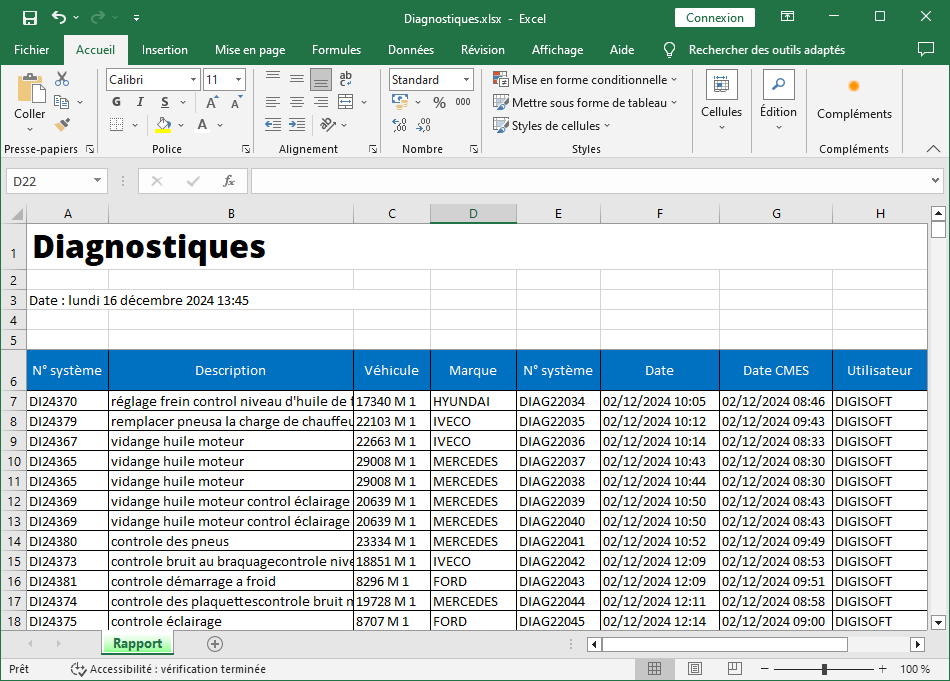The width and height of the screenshot is (950, 681).
Task: Select the Rapport sheet tab
Action: (x=138, y=643)
